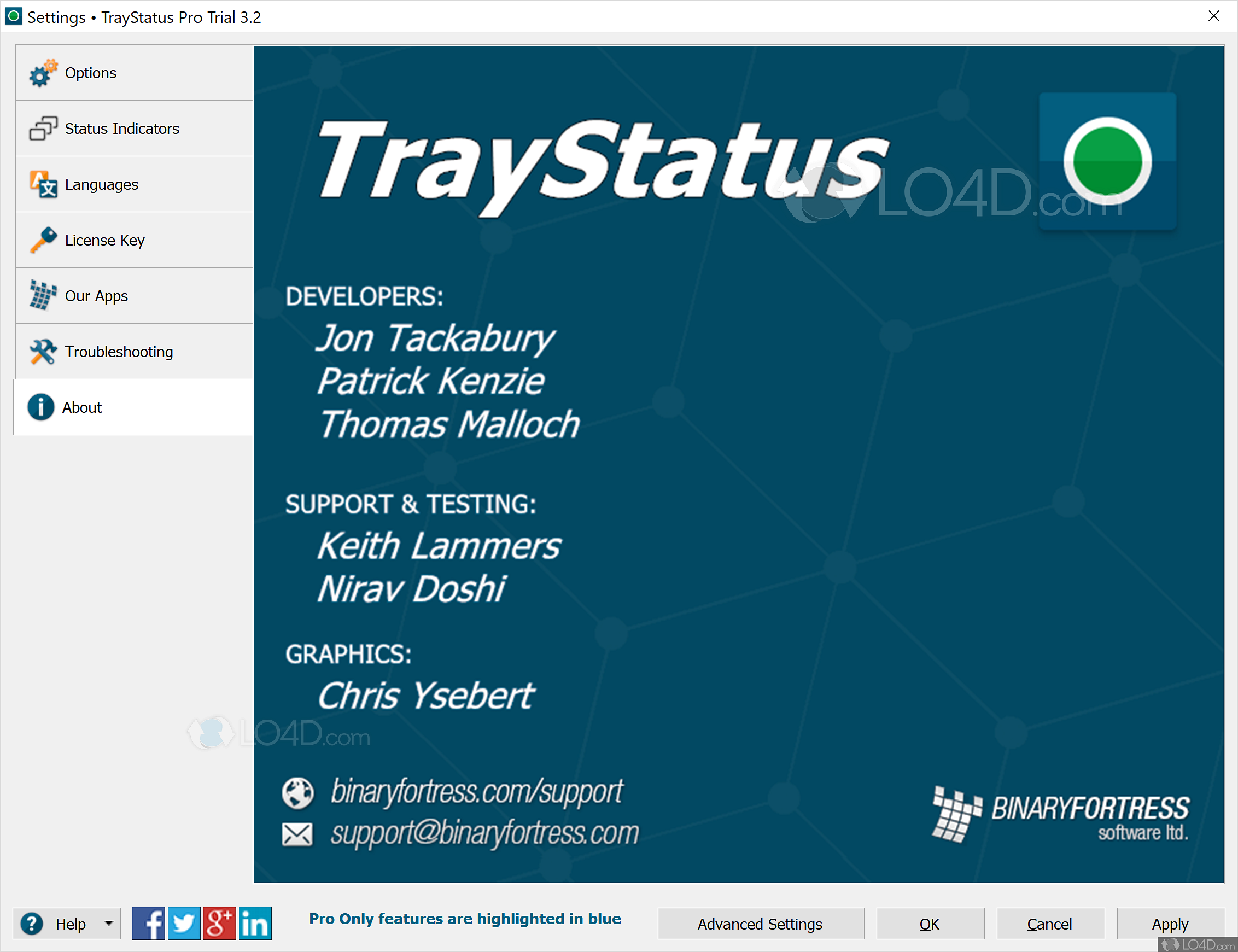This screenshot has width=1238, height=952.
Task: Open binaryfortress.com/support link
Action: click(x=477, y=792)
